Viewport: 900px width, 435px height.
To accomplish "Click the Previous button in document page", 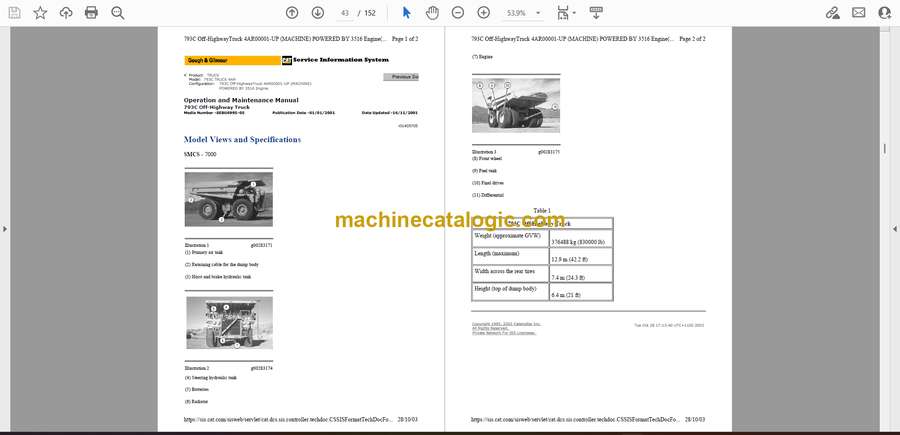I will pyautogui.click(x=401, y=76).
